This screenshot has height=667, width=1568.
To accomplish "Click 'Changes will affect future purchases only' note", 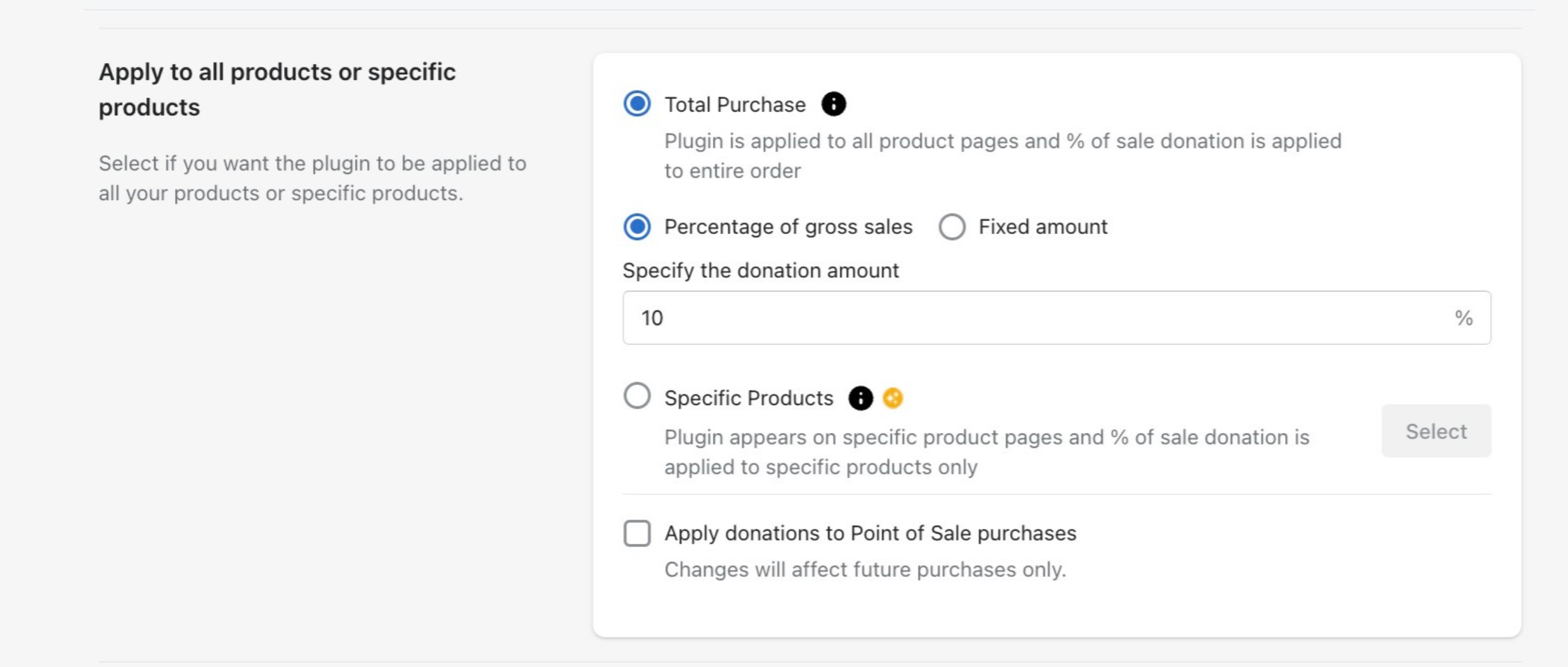I will click(x=864, y=569).
